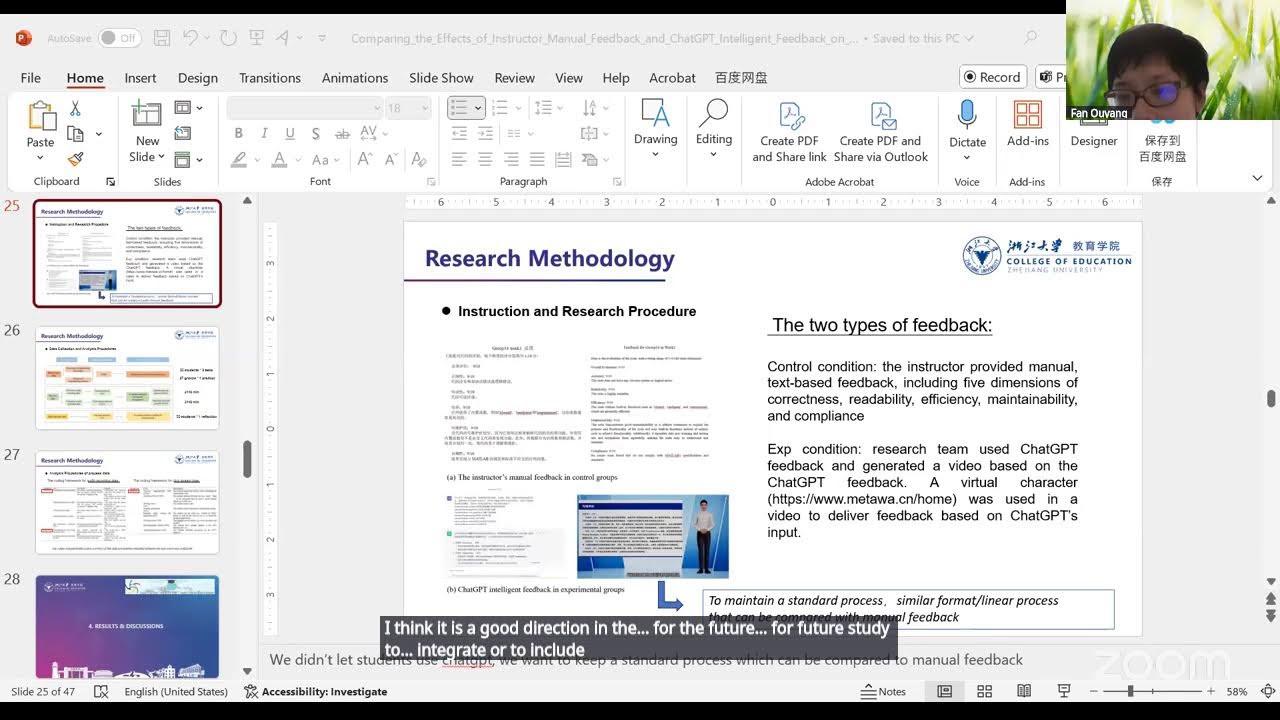1280x720 pixels.
Task: Click the Record button
Action: (991, 77)
